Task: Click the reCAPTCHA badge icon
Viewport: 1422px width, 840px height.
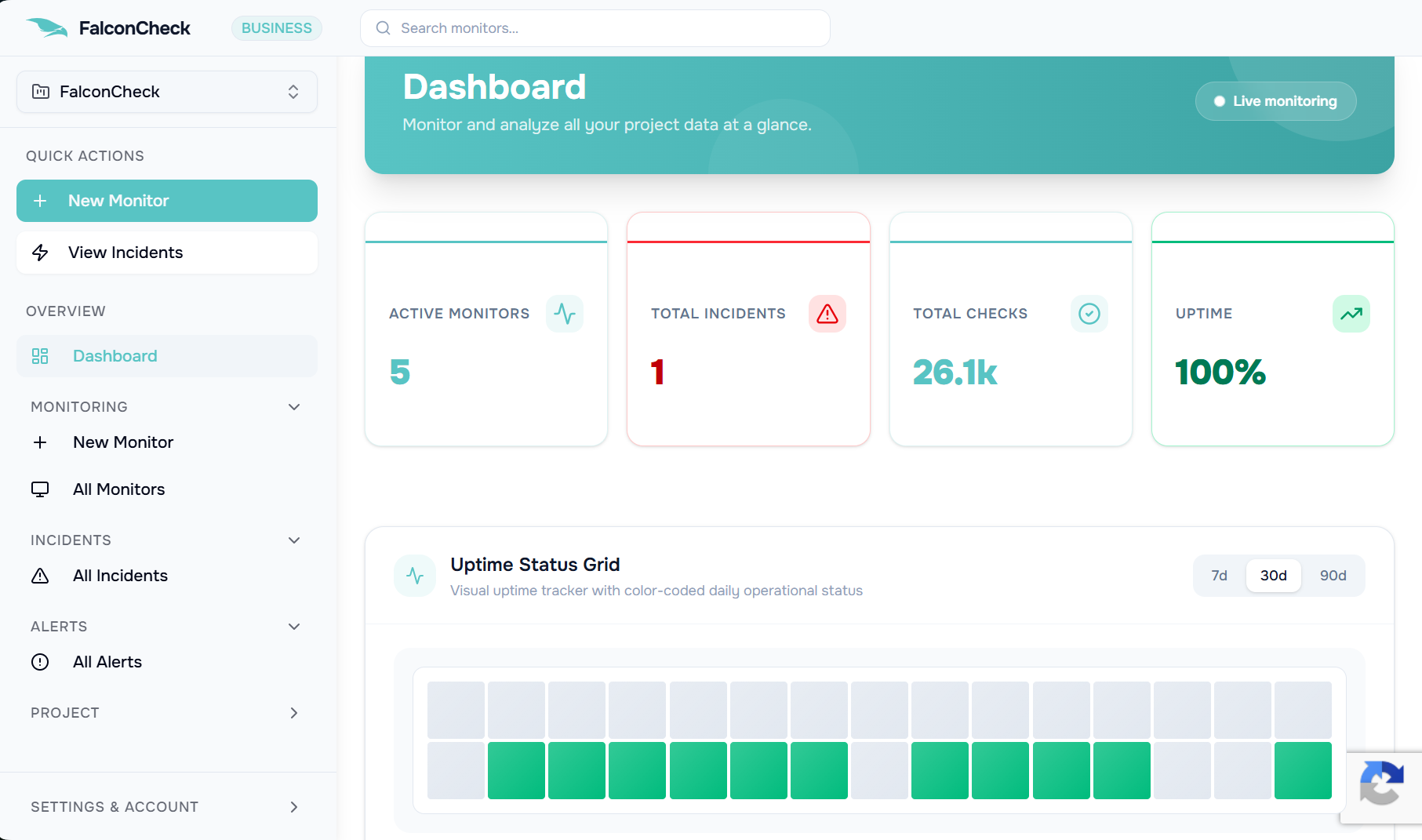Action: pyautogui.click(x=1382, y=782)
